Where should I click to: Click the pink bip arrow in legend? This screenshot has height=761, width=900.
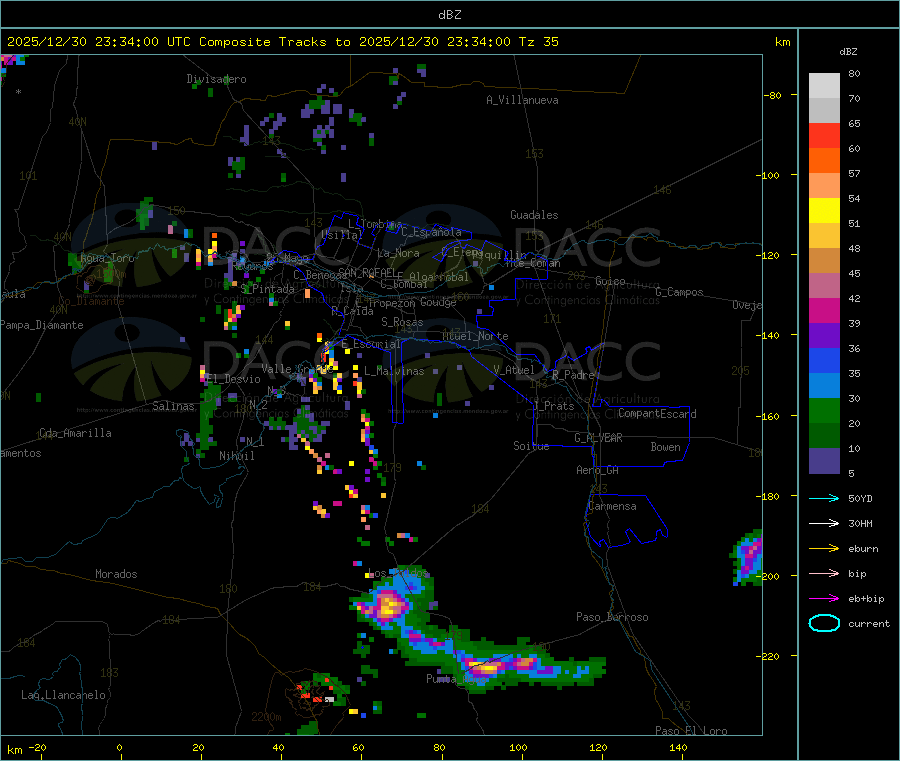[824, 573]
